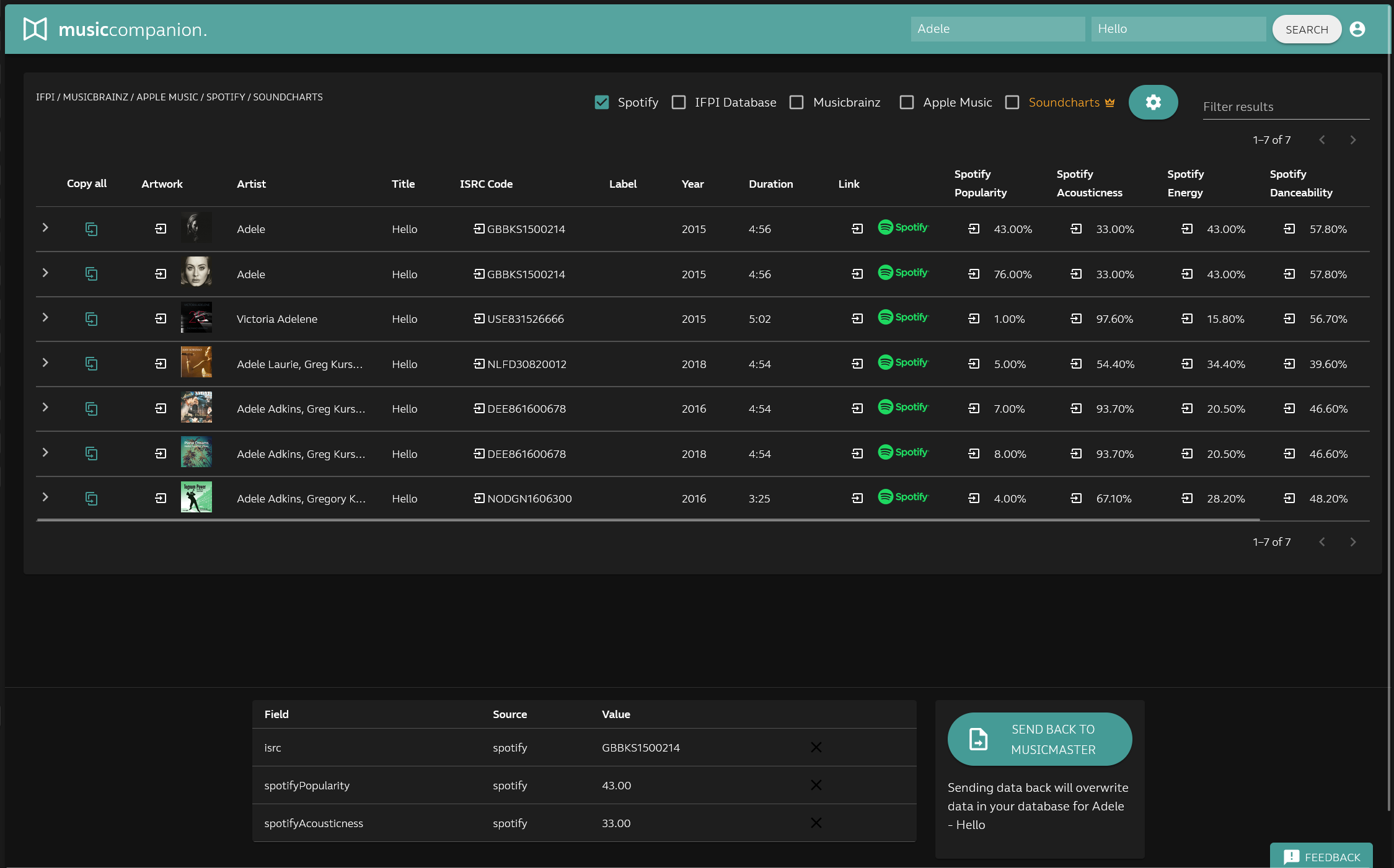
Task: Open the FEEDBACK button
Action: (1321, 856)
